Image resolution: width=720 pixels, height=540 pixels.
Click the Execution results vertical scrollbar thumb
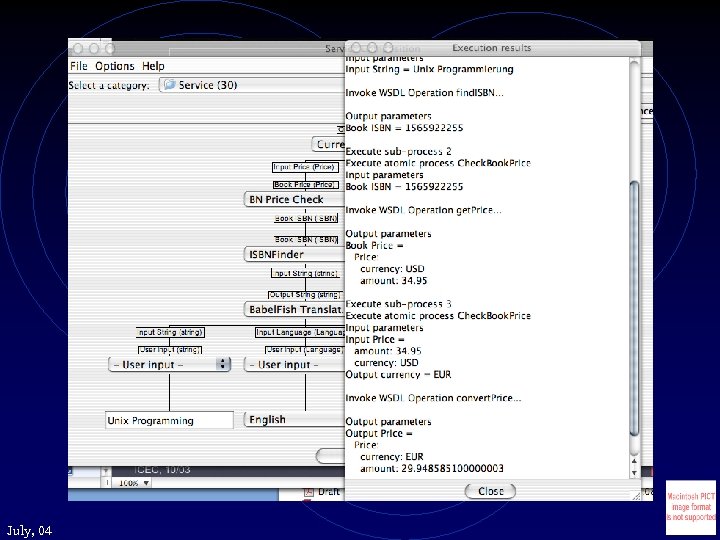(634, 309)
